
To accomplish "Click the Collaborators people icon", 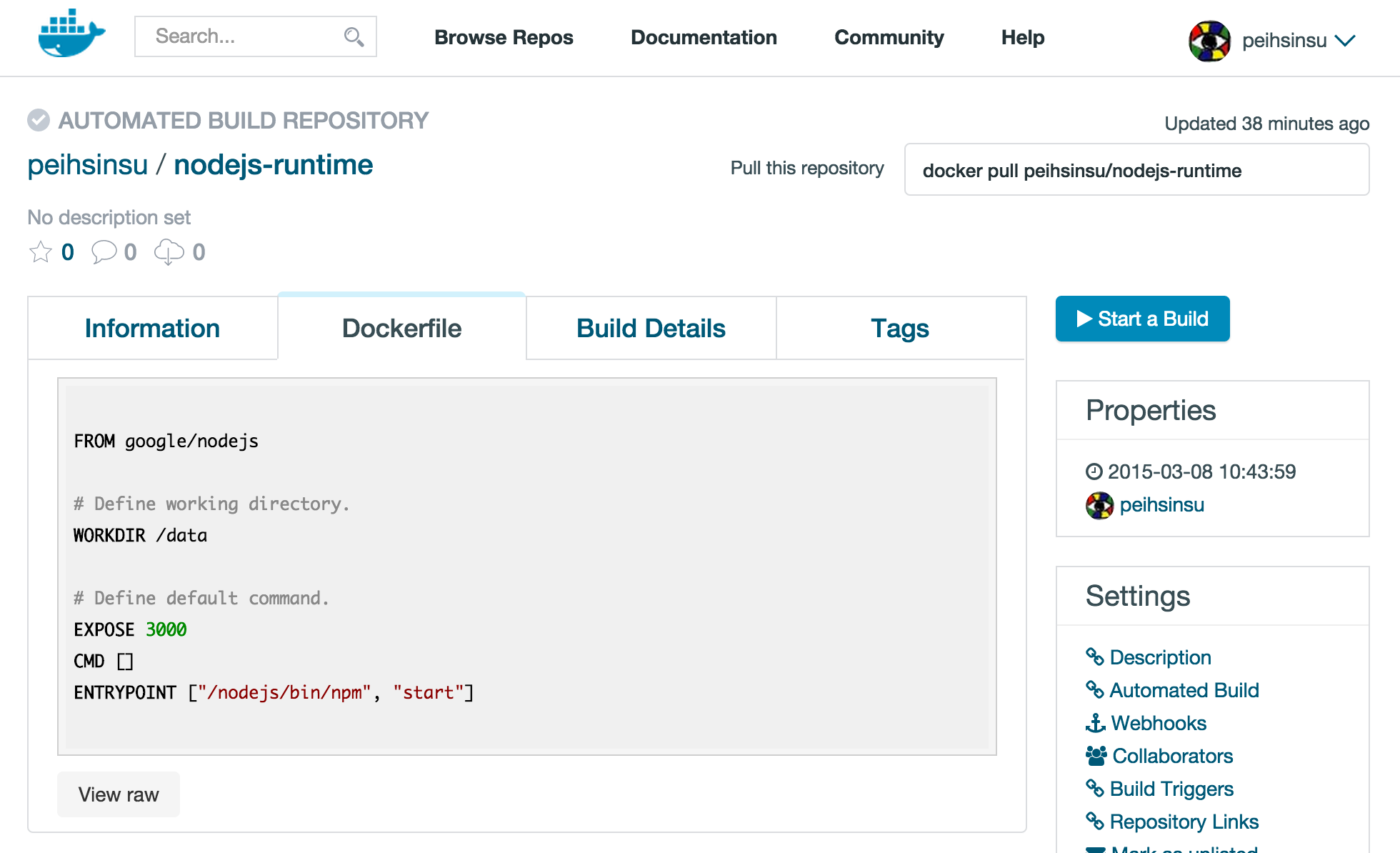I will coord(1096,756).
